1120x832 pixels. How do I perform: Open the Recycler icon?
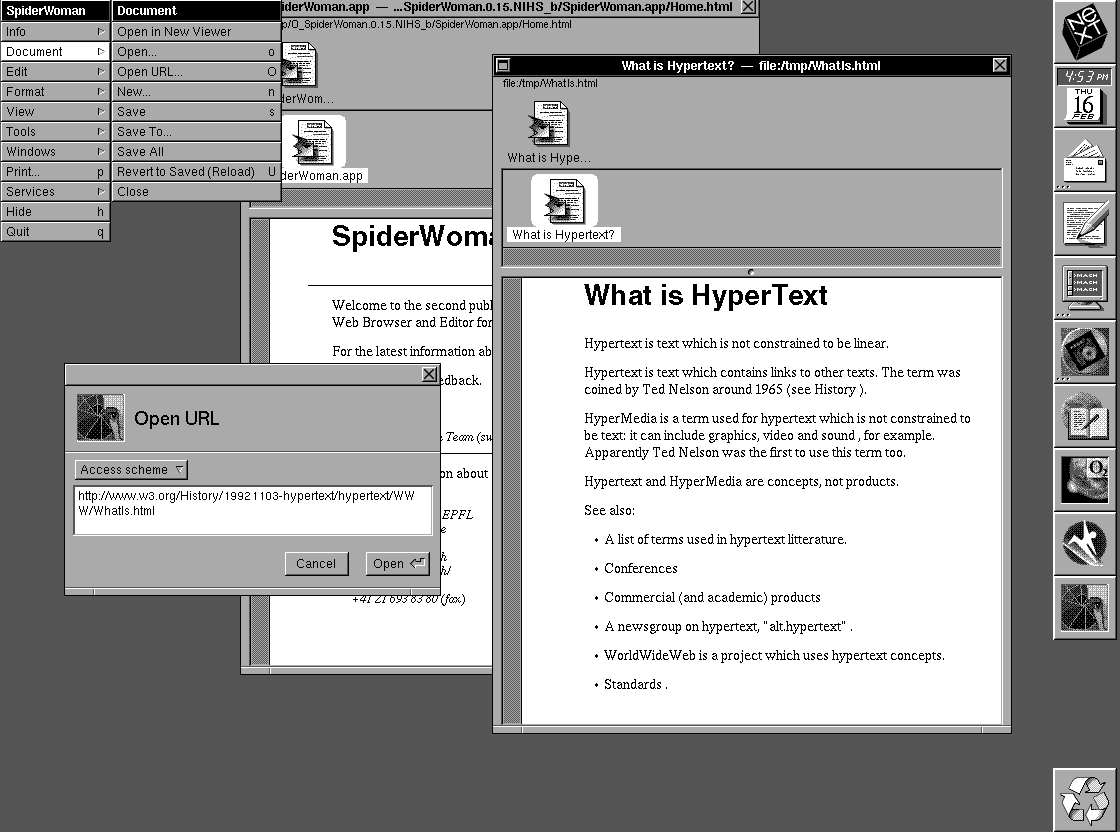1085,799
